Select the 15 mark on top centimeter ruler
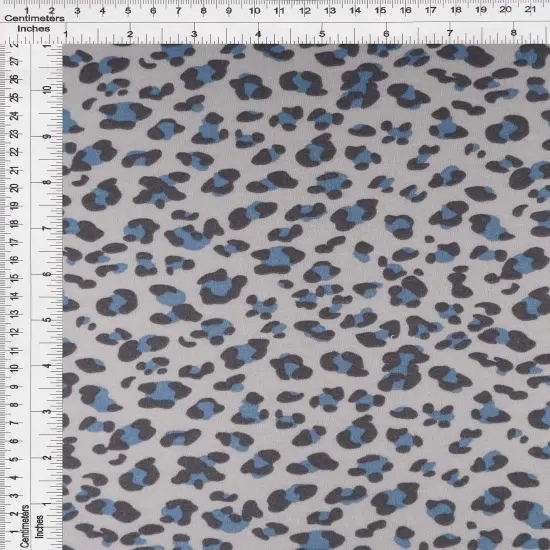The width and height of the screenshot is (550, 550). coord(380,11)
